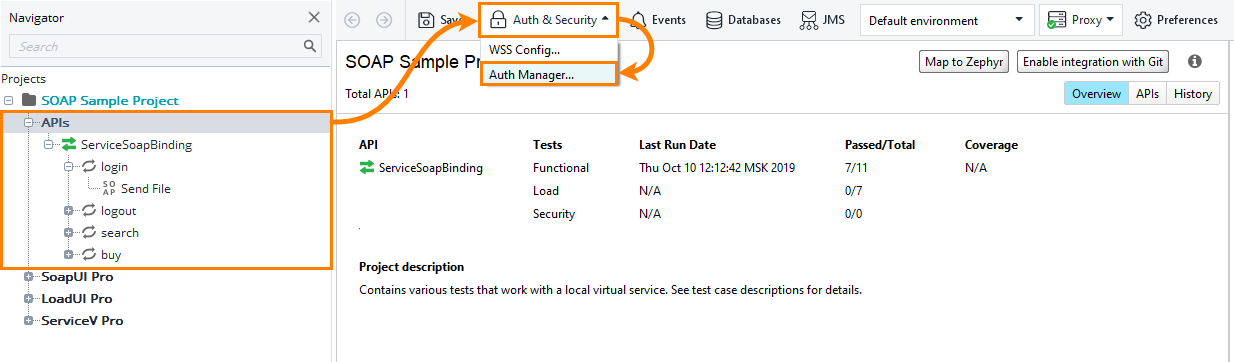This screenshot has height=362, width=1234.
Task: Open the JMS toolbar item
Action: coord(823,20)
